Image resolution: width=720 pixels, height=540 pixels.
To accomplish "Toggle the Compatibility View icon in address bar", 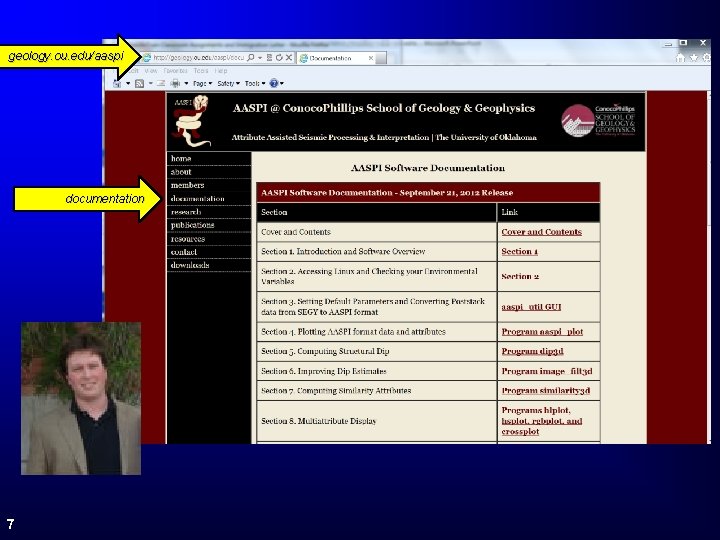I will point(270,58).
